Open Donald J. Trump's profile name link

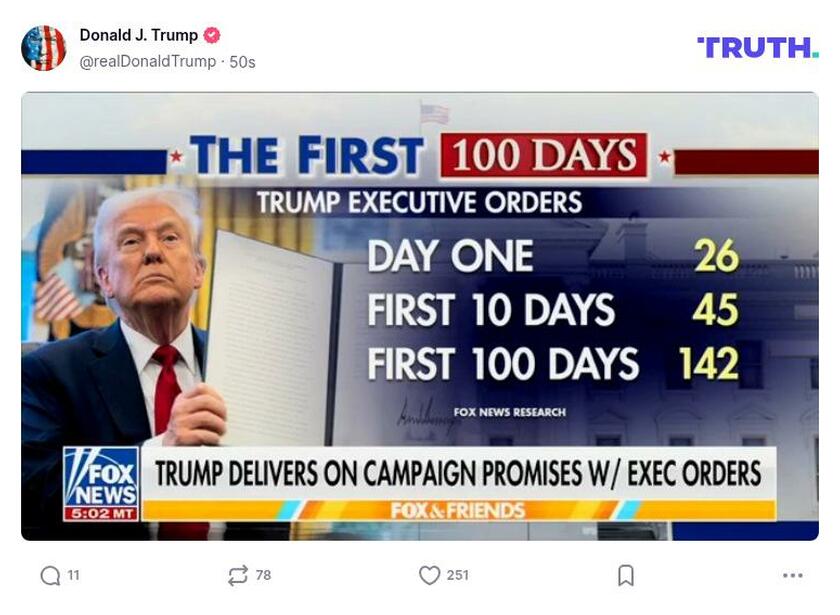137,31
